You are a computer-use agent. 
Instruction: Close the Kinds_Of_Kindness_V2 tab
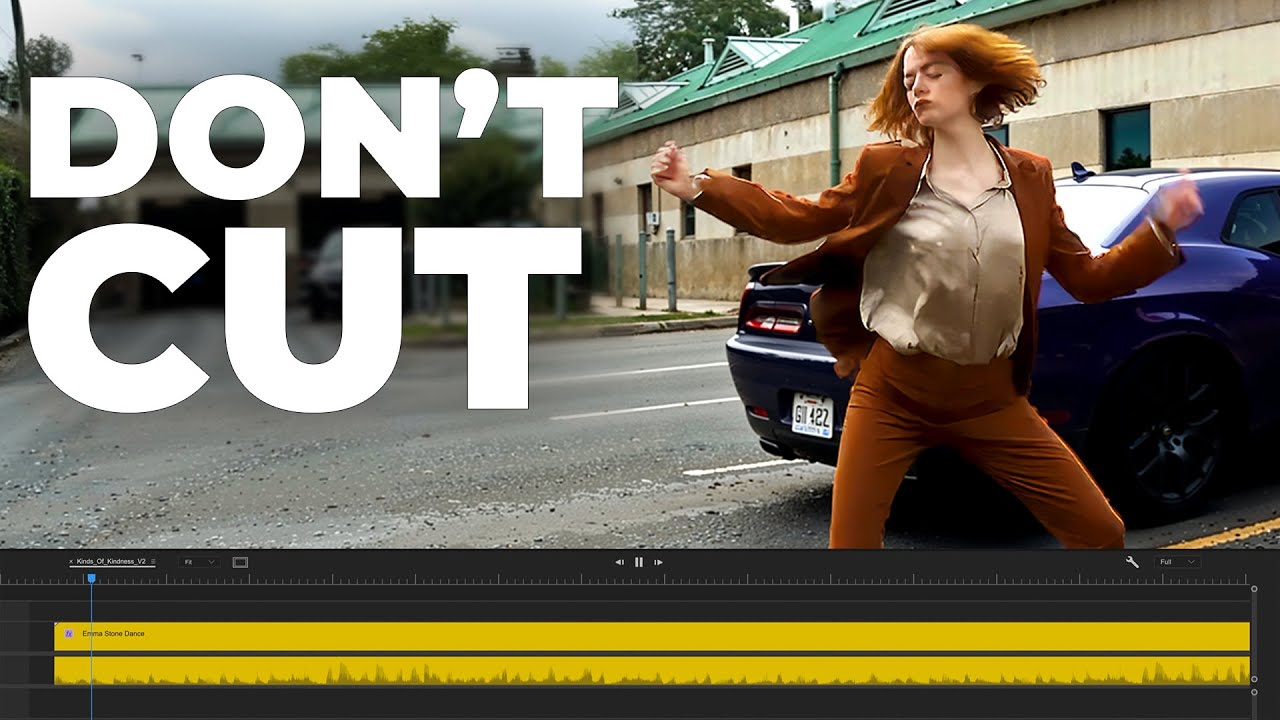[x=71, y=562]
